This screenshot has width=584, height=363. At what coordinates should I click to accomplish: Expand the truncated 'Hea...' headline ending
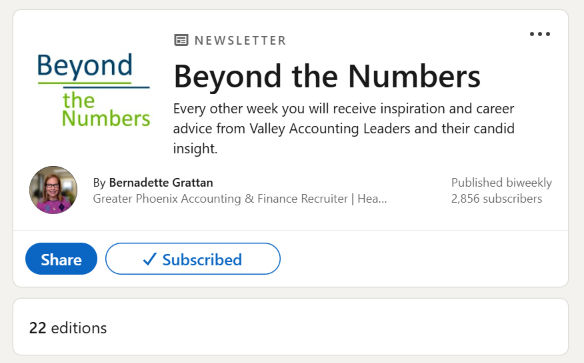coord(372,199)
